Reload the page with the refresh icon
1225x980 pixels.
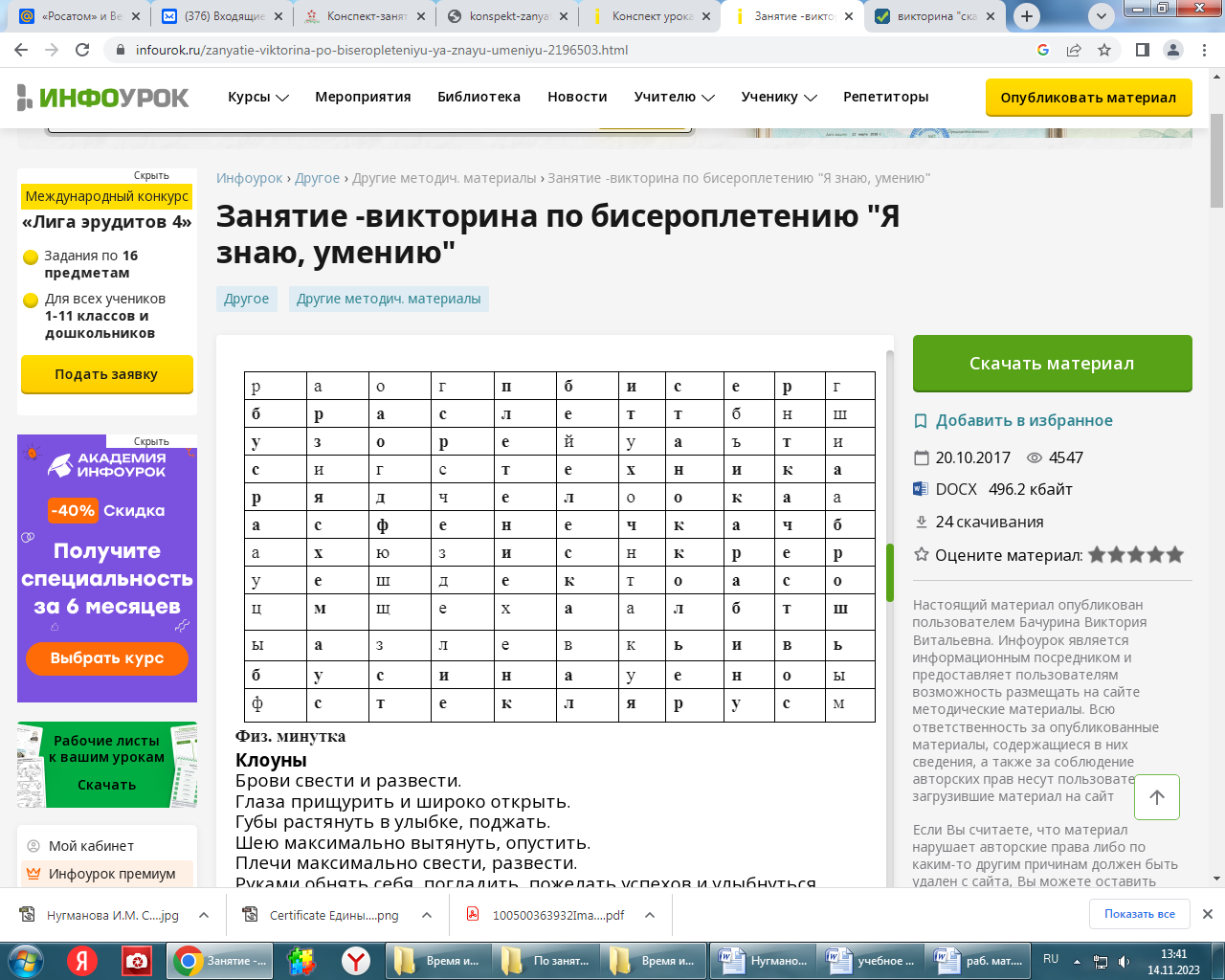click(x=82, y=50)
